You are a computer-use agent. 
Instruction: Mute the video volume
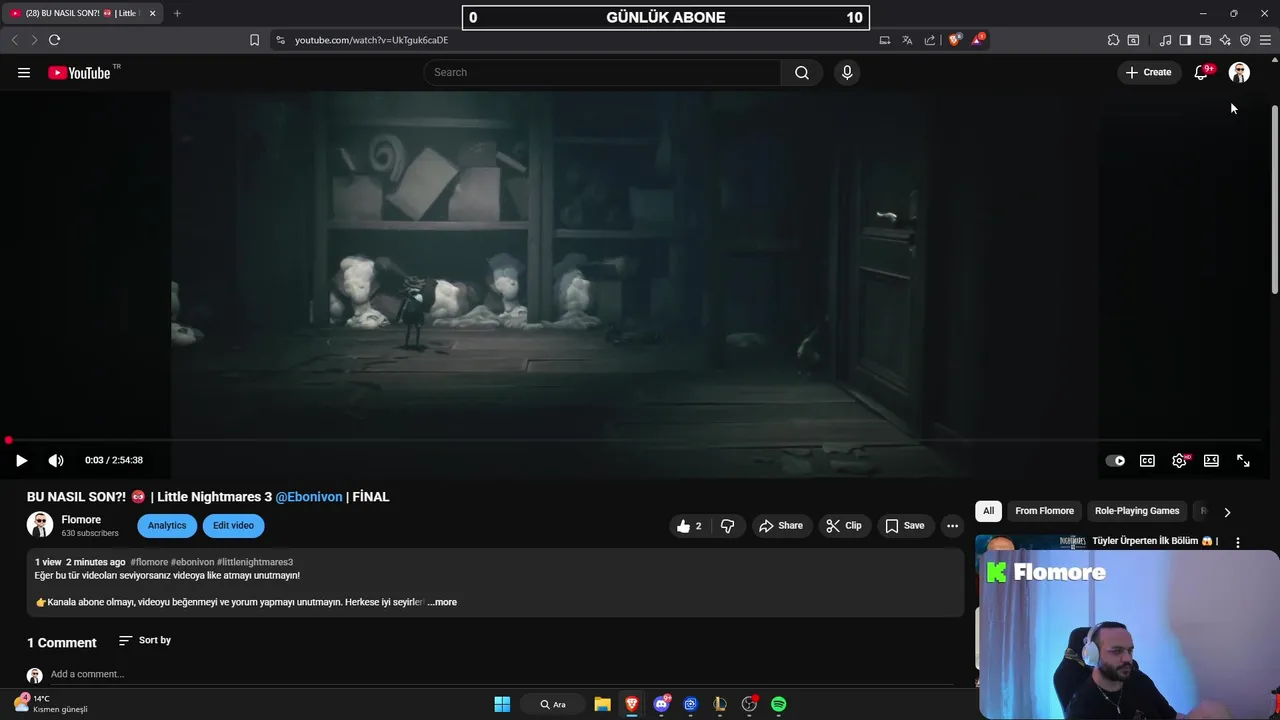[56, 460]
